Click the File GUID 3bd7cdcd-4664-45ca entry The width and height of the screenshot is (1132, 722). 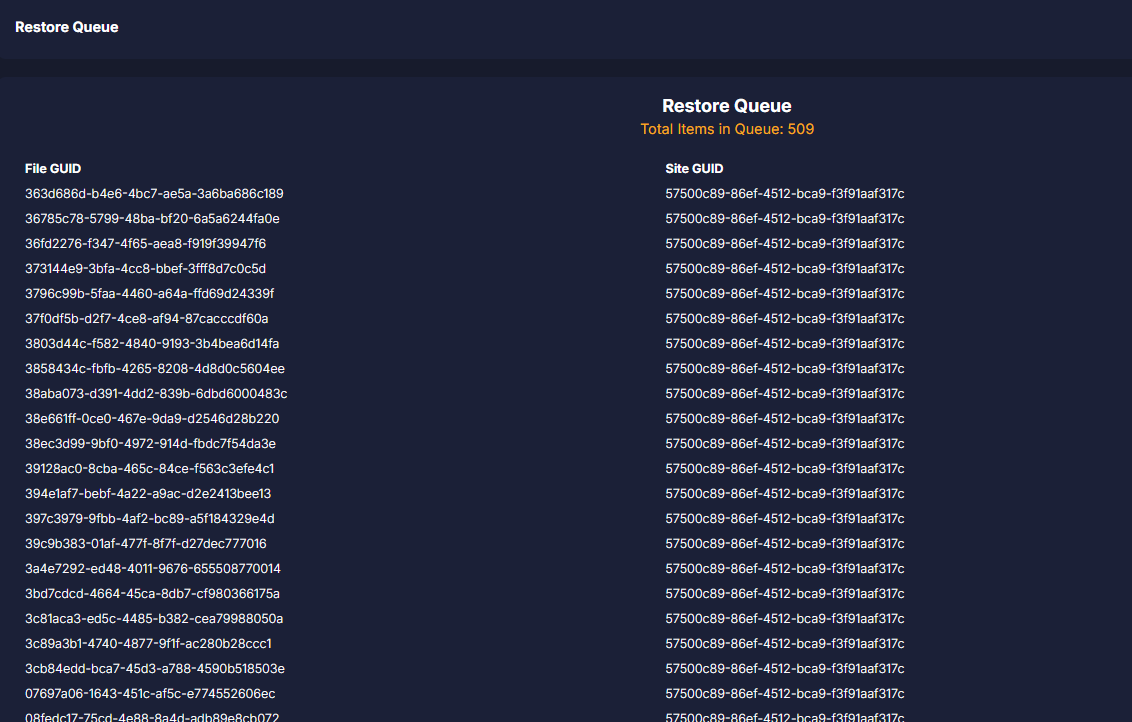pos(152,594)
